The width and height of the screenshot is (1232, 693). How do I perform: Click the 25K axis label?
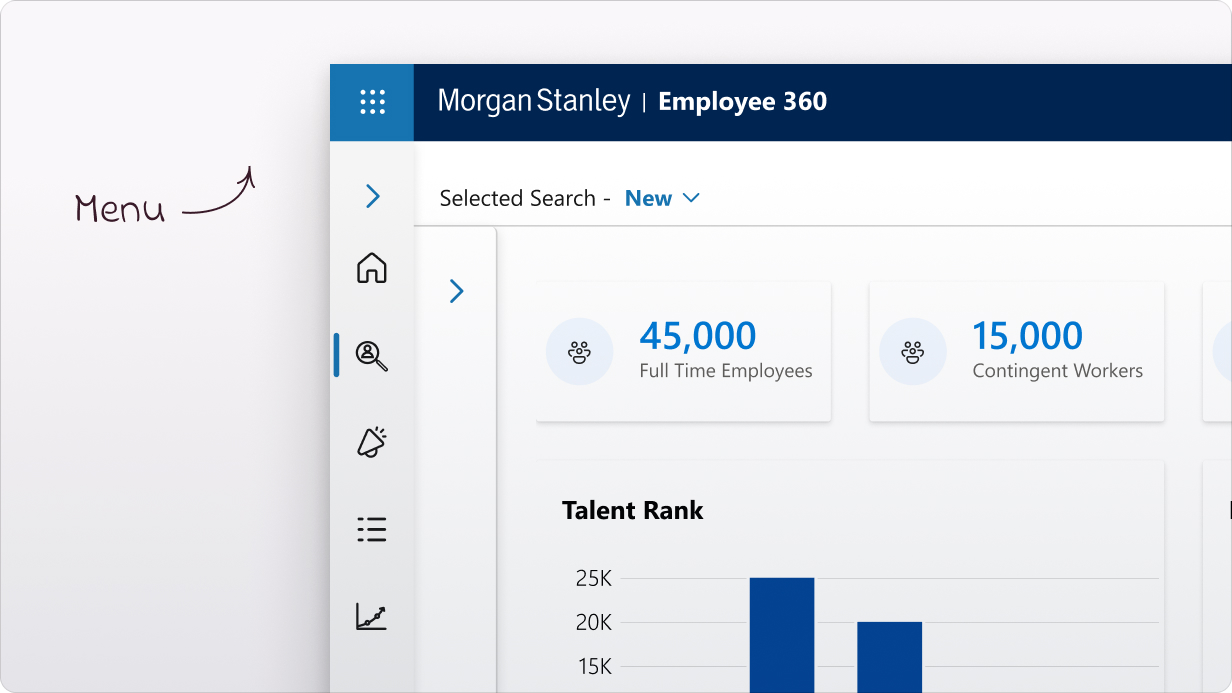coord(594,579)
